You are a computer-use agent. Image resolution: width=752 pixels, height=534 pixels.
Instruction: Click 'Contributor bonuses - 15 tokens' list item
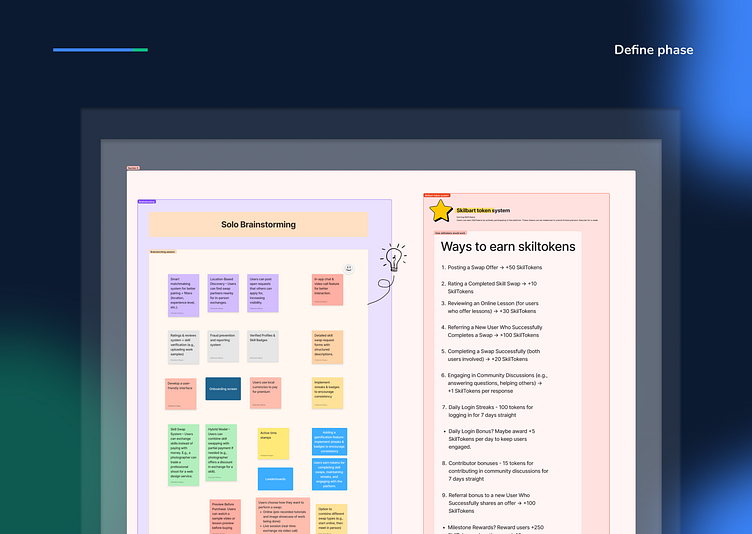[x=495, y=471]
